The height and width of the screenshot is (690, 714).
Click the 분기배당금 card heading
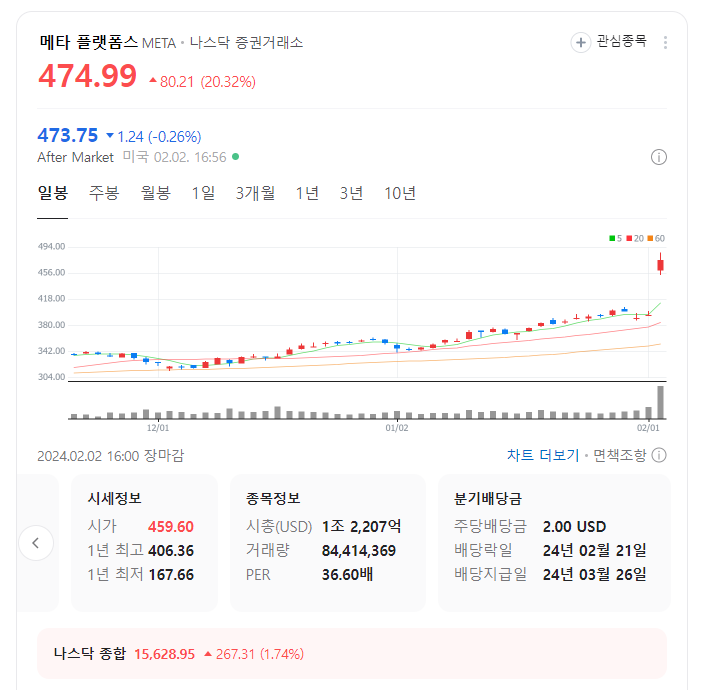[488, 498]
